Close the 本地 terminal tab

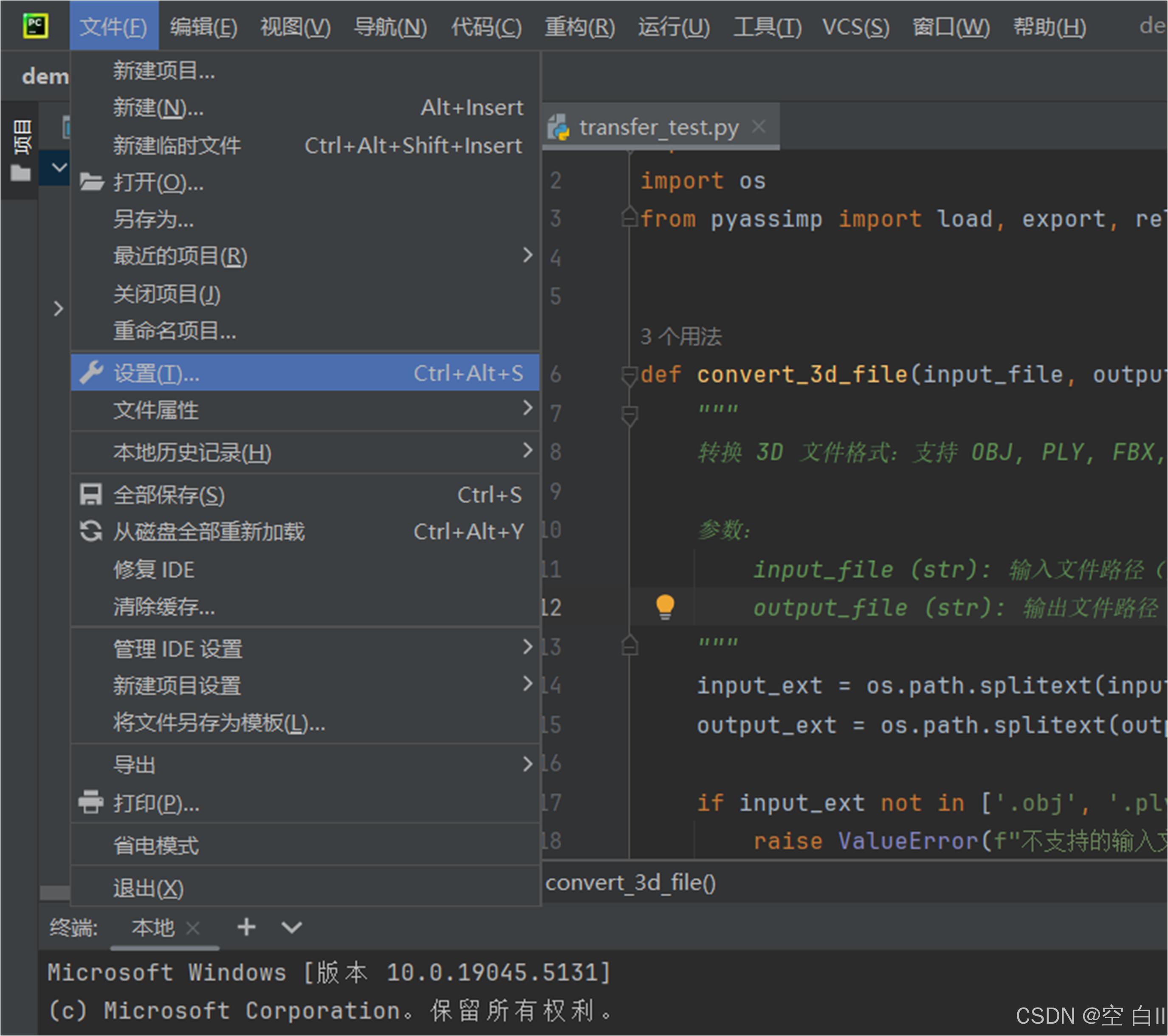tap(193, 928)
